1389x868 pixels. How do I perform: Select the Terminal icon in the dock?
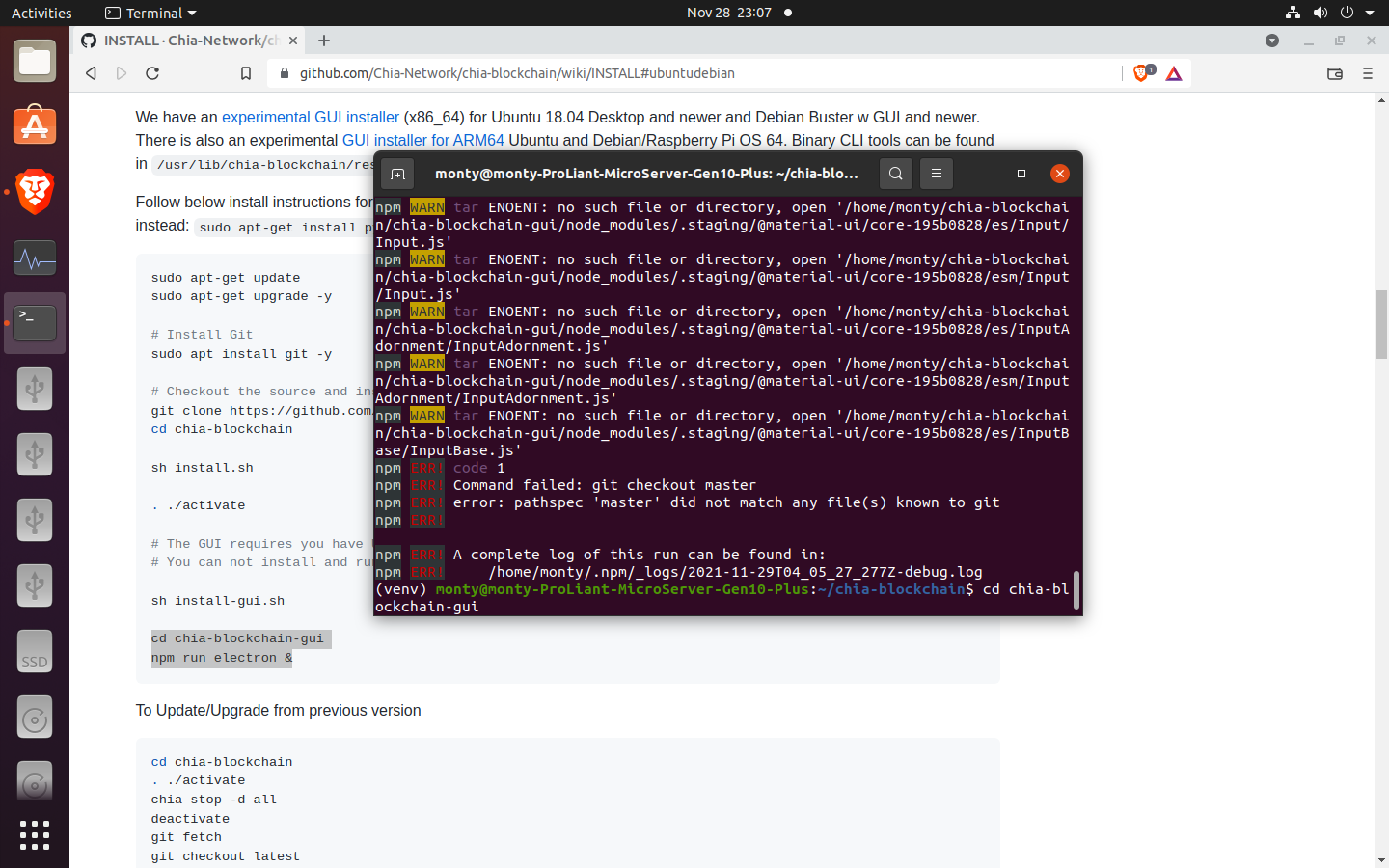35,323
